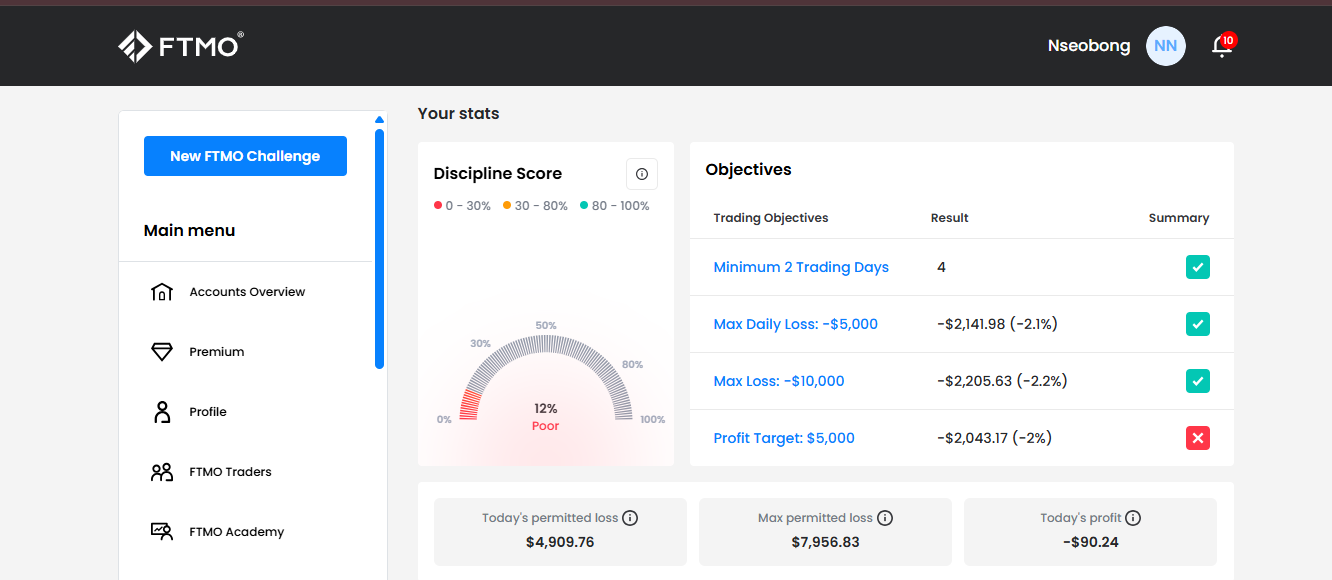Click the New FTMO Challenge button

[245, 156]
